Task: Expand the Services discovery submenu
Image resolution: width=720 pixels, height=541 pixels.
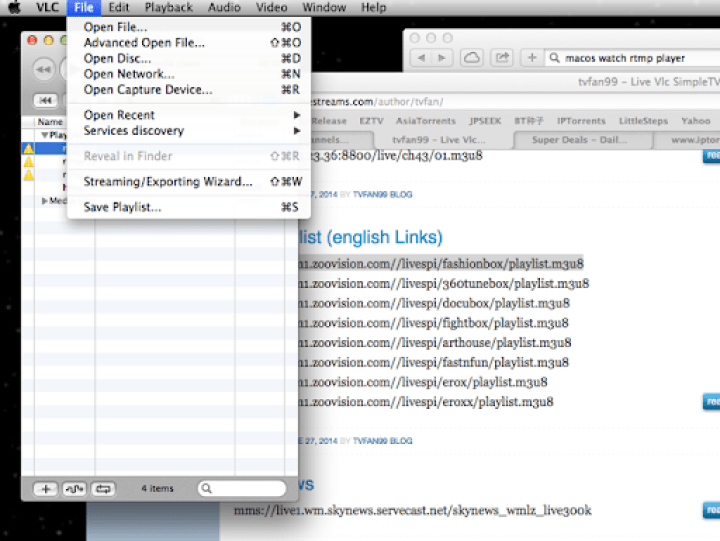Action: click(189, 130)
